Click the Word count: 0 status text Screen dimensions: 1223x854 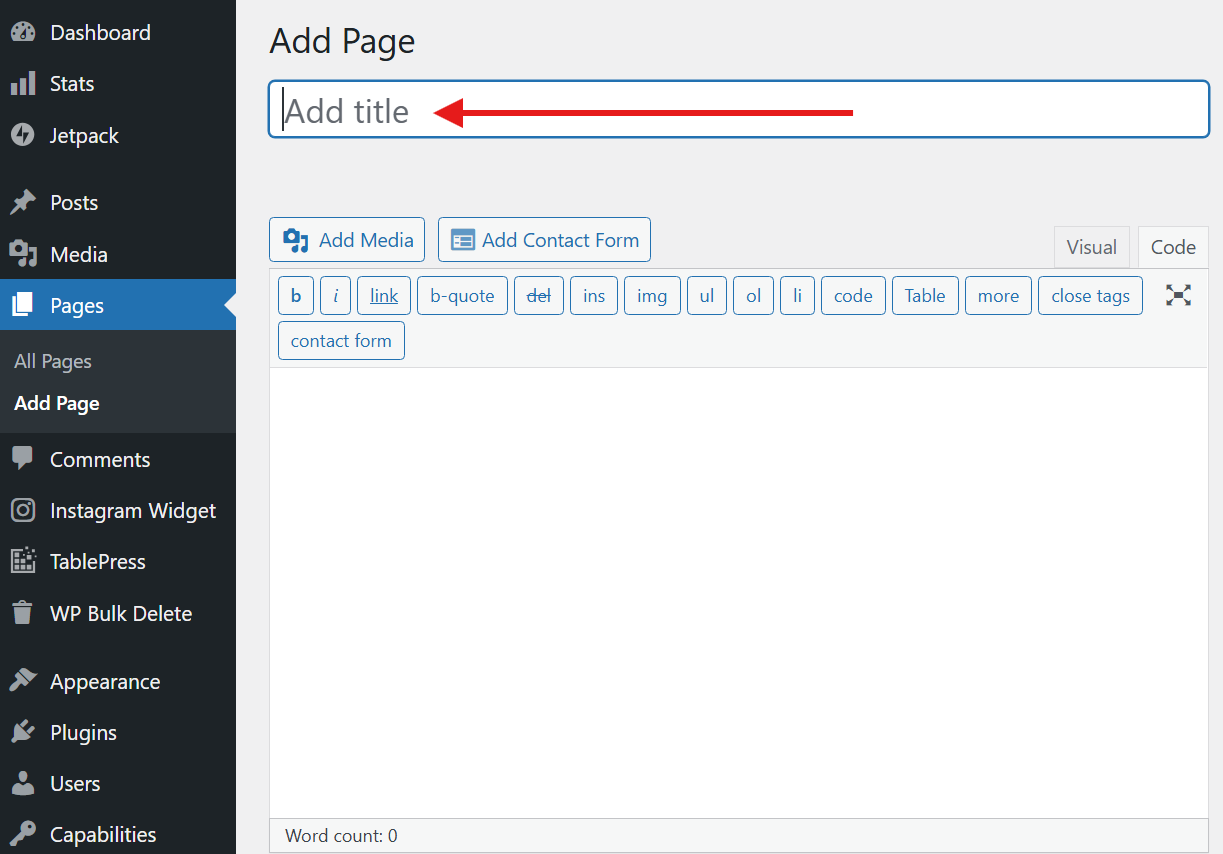tap(341, 835)
